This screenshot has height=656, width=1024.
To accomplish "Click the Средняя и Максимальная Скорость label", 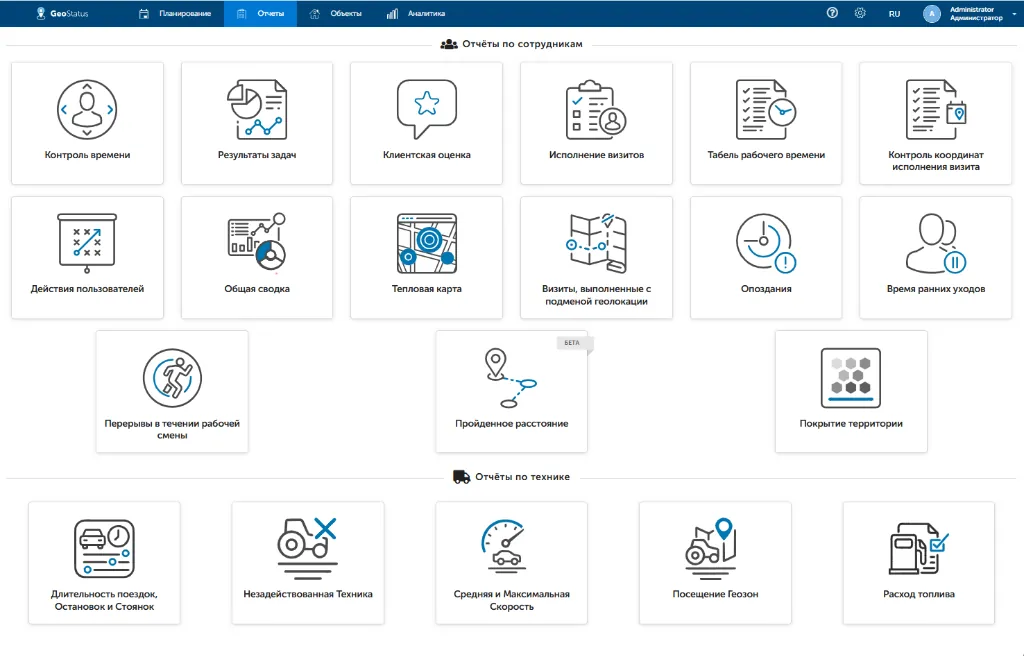I will (x=511, y=600).
